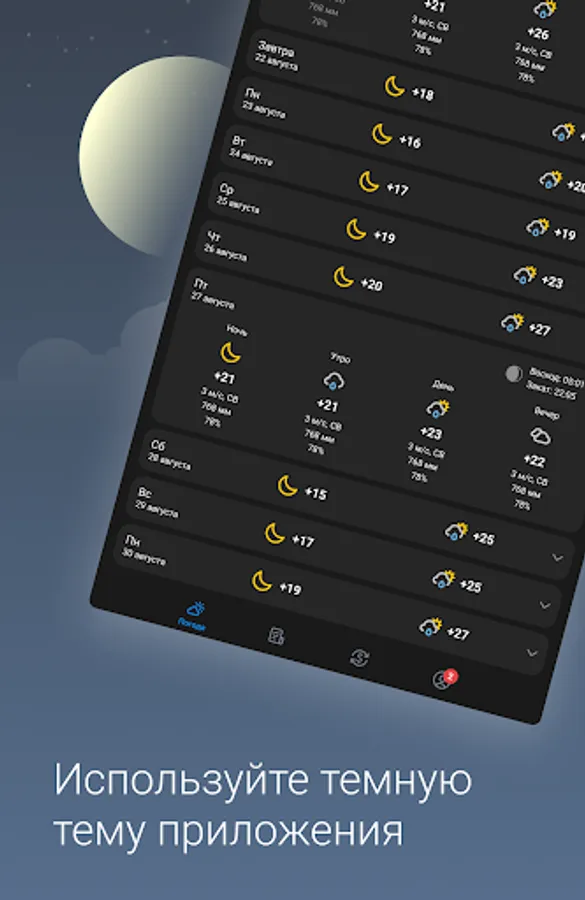The image size is (585, 900).
Task: Click the red notification badge on globe icon
Action: click(451, 676)
